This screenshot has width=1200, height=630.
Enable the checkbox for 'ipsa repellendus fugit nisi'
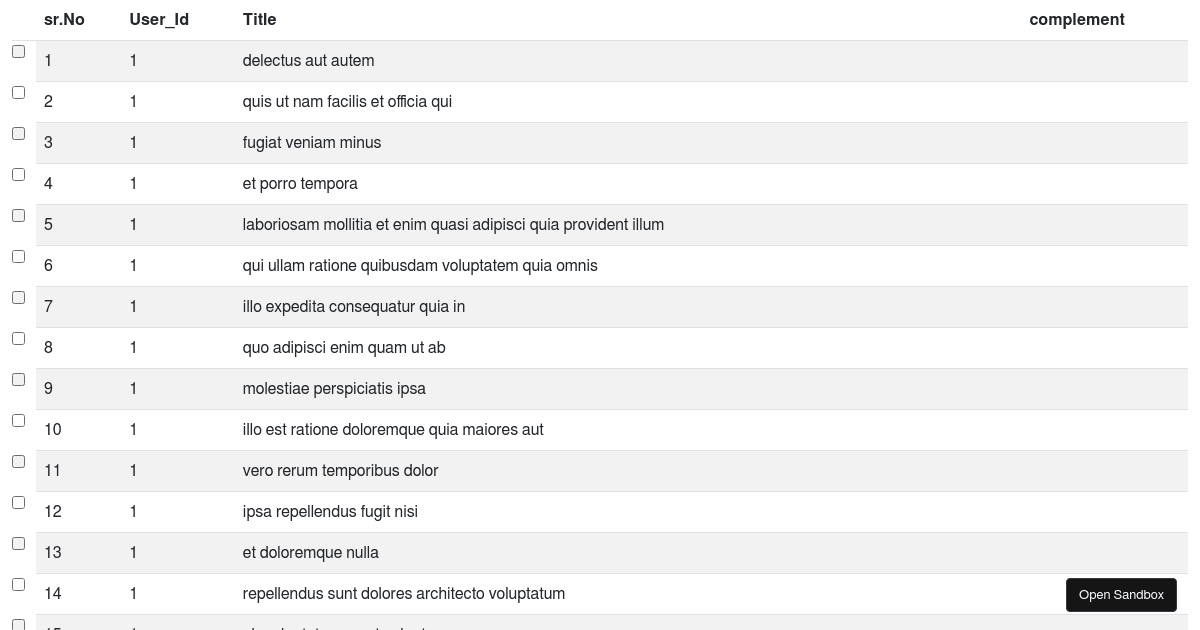click(18, 502)
